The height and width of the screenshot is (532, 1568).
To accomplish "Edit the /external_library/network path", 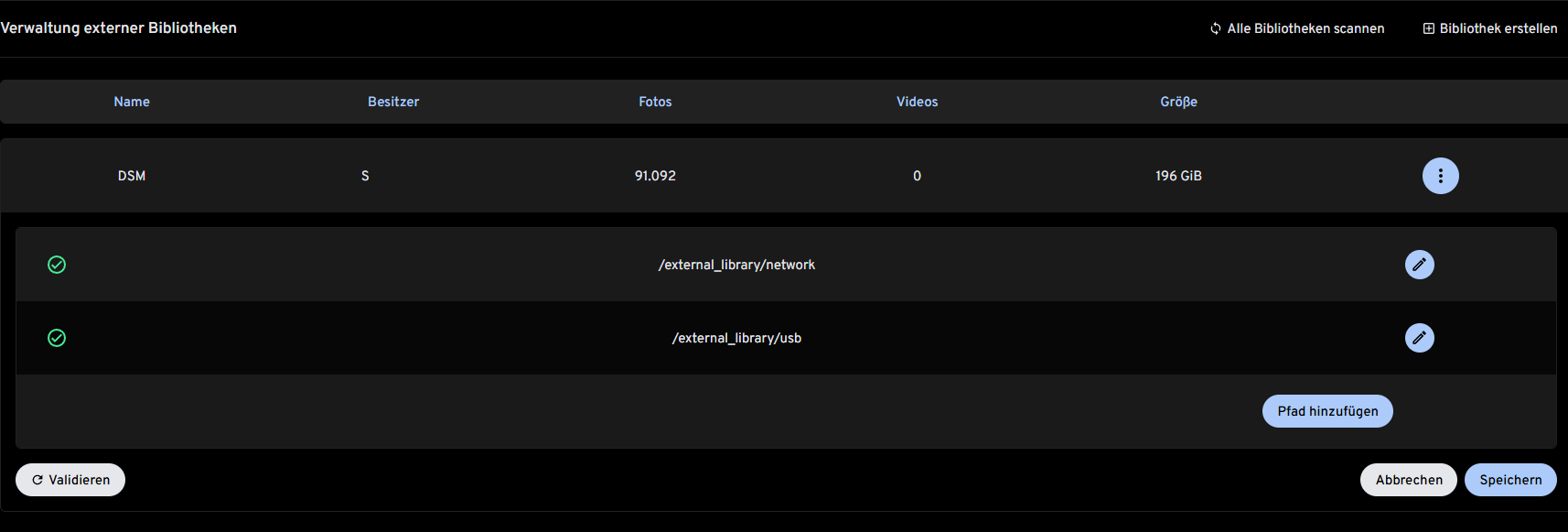I will click(1419, 265).
